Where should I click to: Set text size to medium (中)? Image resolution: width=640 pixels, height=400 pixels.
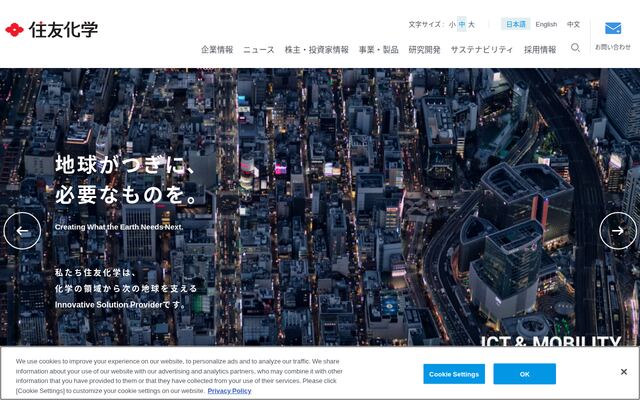[462, 24]
